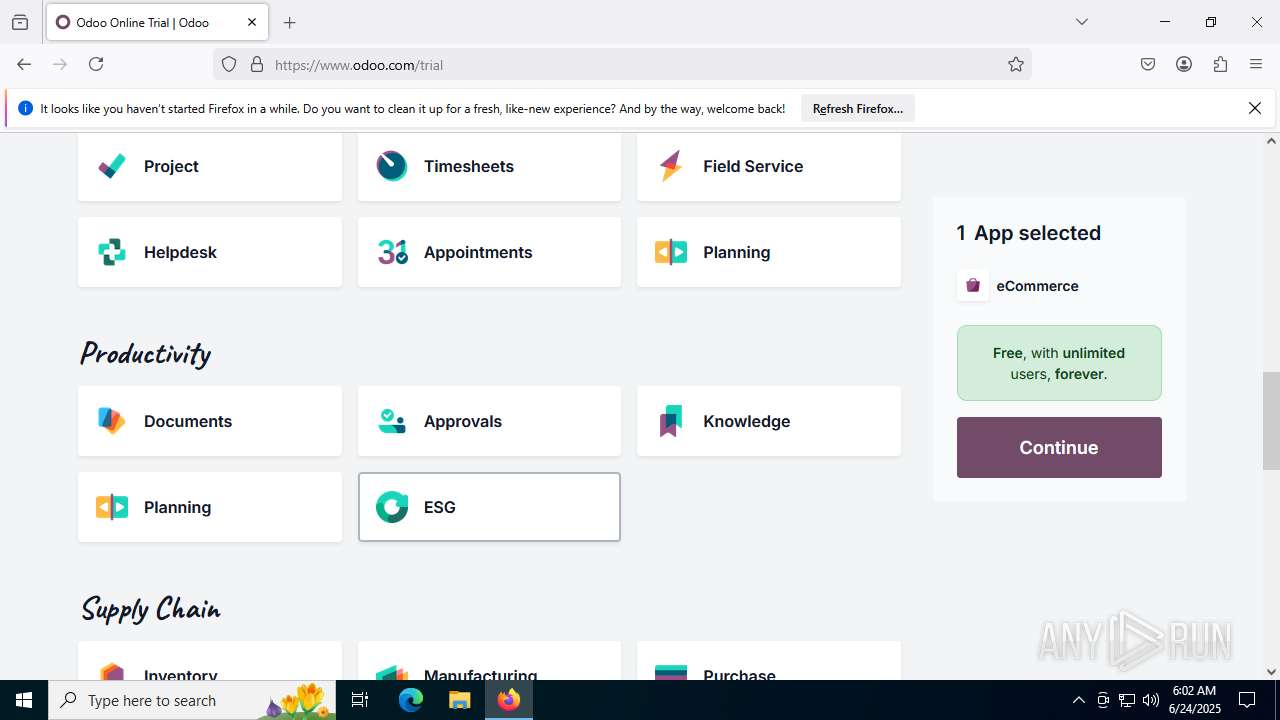Image resolution: width=1280 pixels, height=720 pixels.
Task: Open the Extensions panel
Action: 1220,64
